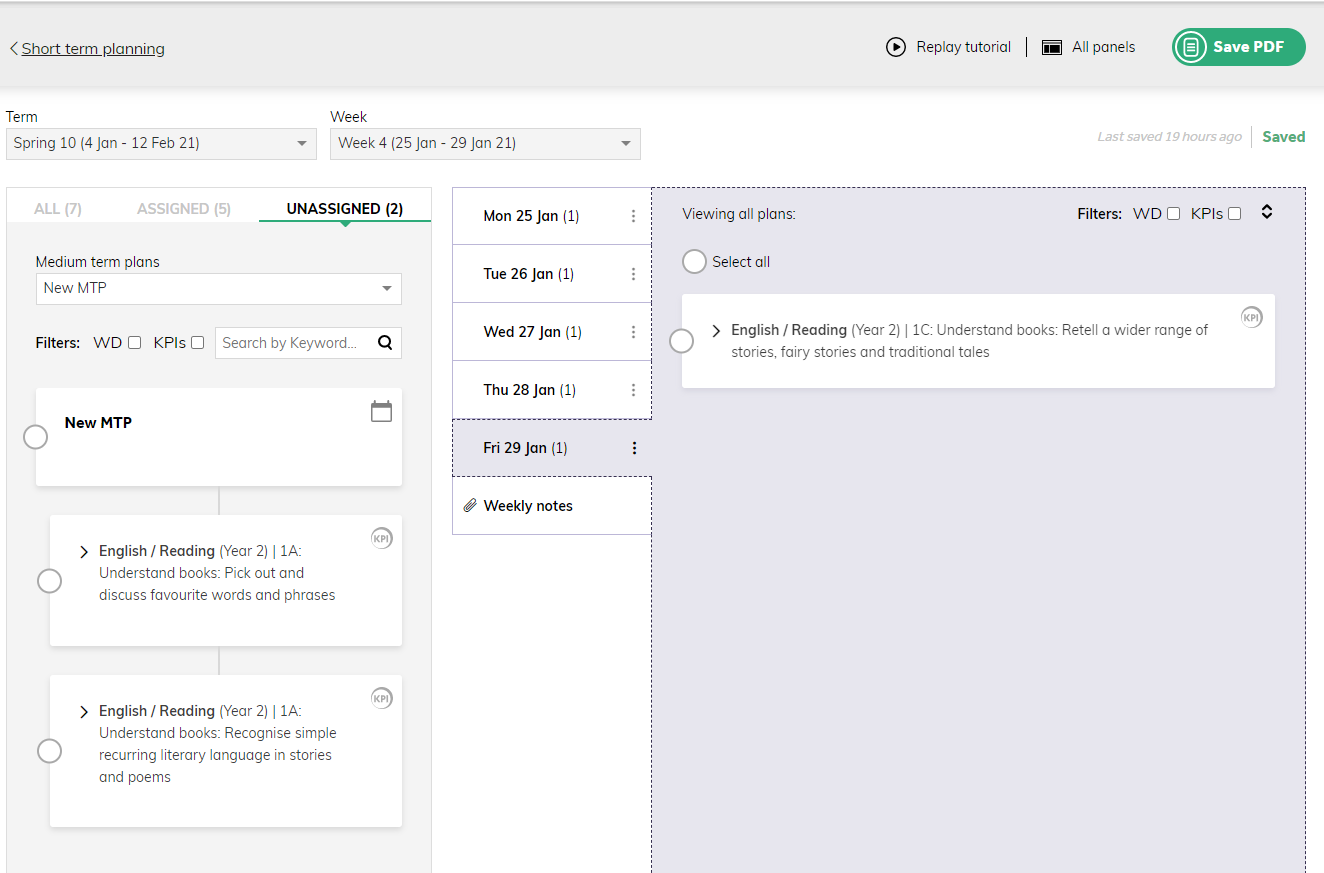This screenshot has width=1324, height=873.
Task: Expand 'Retell a wider range of stories' card
Action: click(x=716, y=330)
